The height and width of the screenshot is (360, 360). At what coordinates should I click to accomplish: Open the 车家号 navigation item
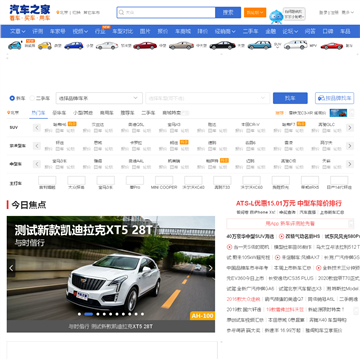pyautogui.click(x=57, y=31)
